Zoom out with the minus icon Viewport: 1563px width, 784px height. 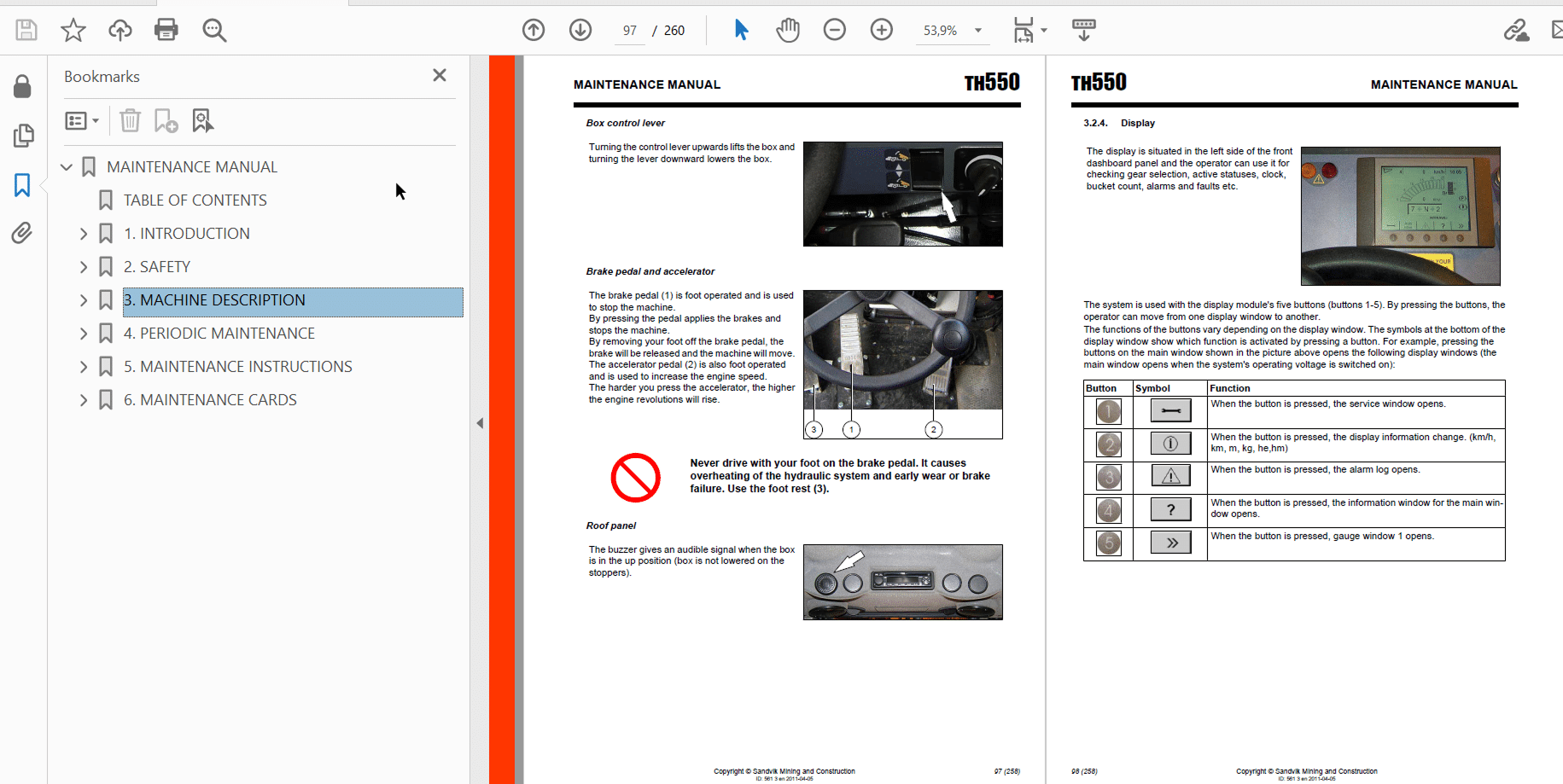[x=834, y=31]
